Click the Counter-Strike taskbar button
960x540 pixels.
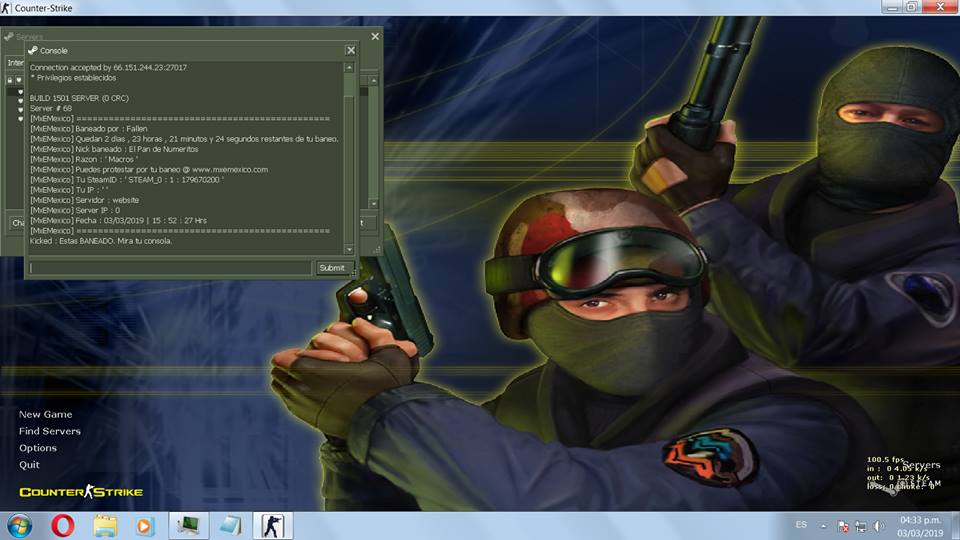(272, 526)
